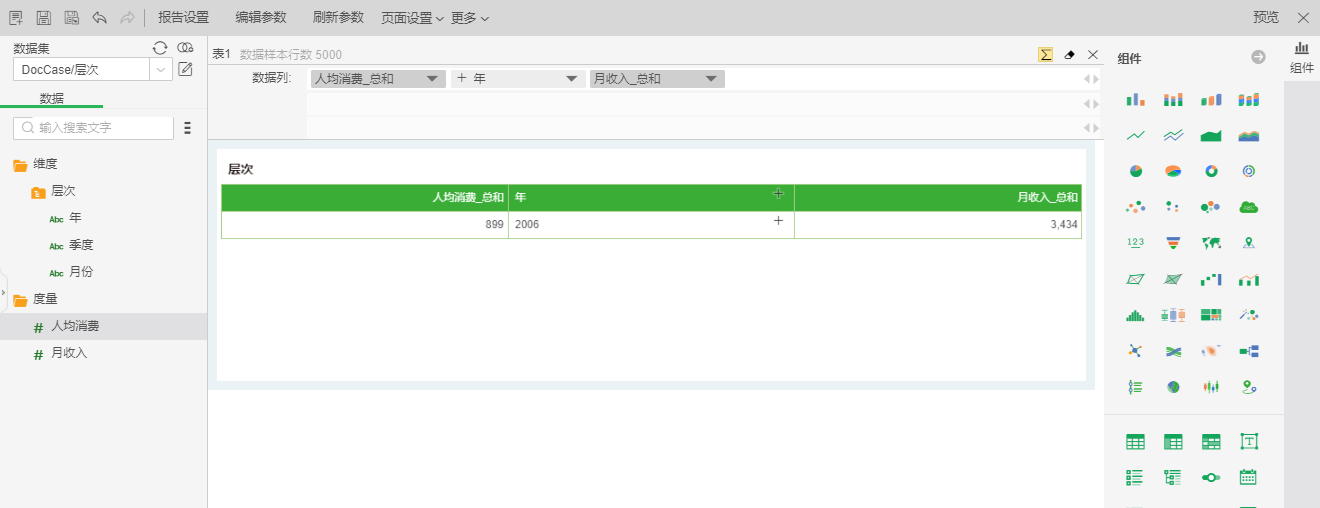Clear table bindings with eraser icon
Image resolution: width=1320 pixels, height=508 pixels.
click(x=1069, y=55)
